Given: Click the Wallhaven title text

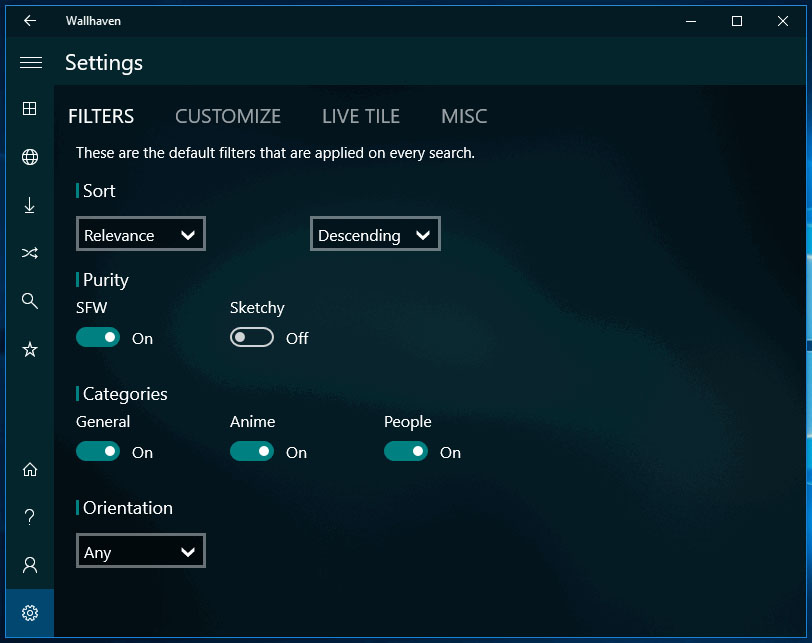Looking at the screenshot, I should click(93, 21).
